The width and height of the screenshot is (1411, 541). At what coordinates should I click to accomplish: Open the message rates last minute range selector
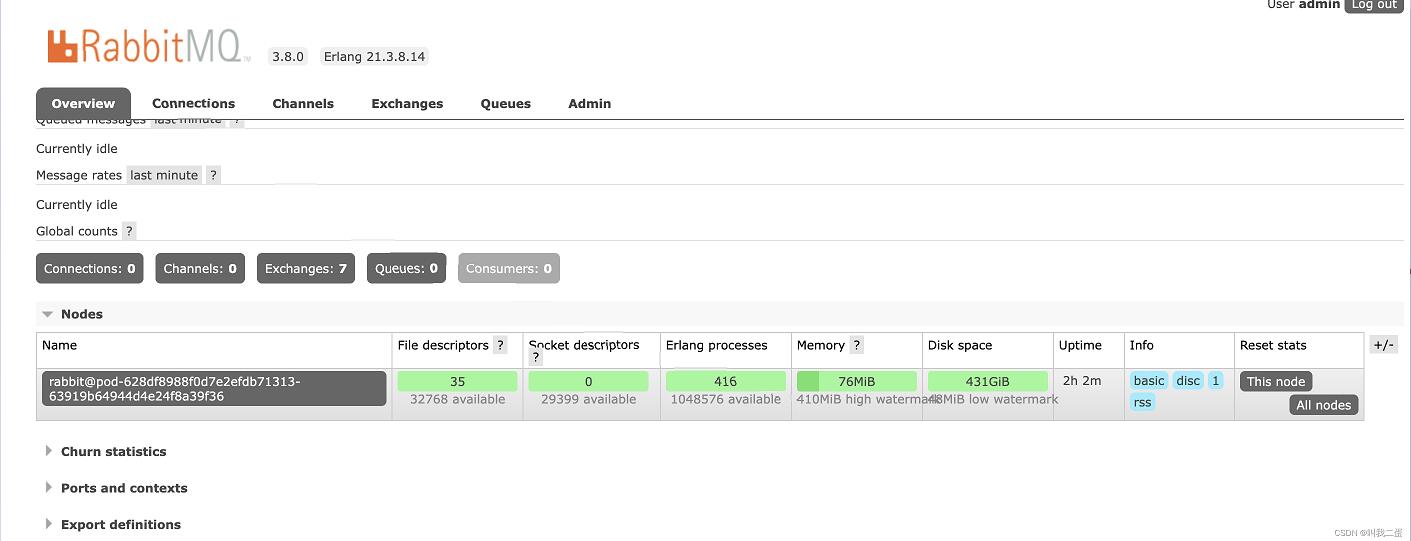tap(164, 175)
